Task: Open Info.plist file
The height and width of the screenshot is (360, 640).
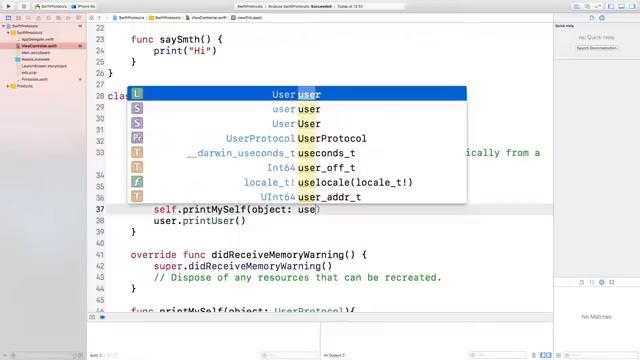Action: (x=29, y=73)
